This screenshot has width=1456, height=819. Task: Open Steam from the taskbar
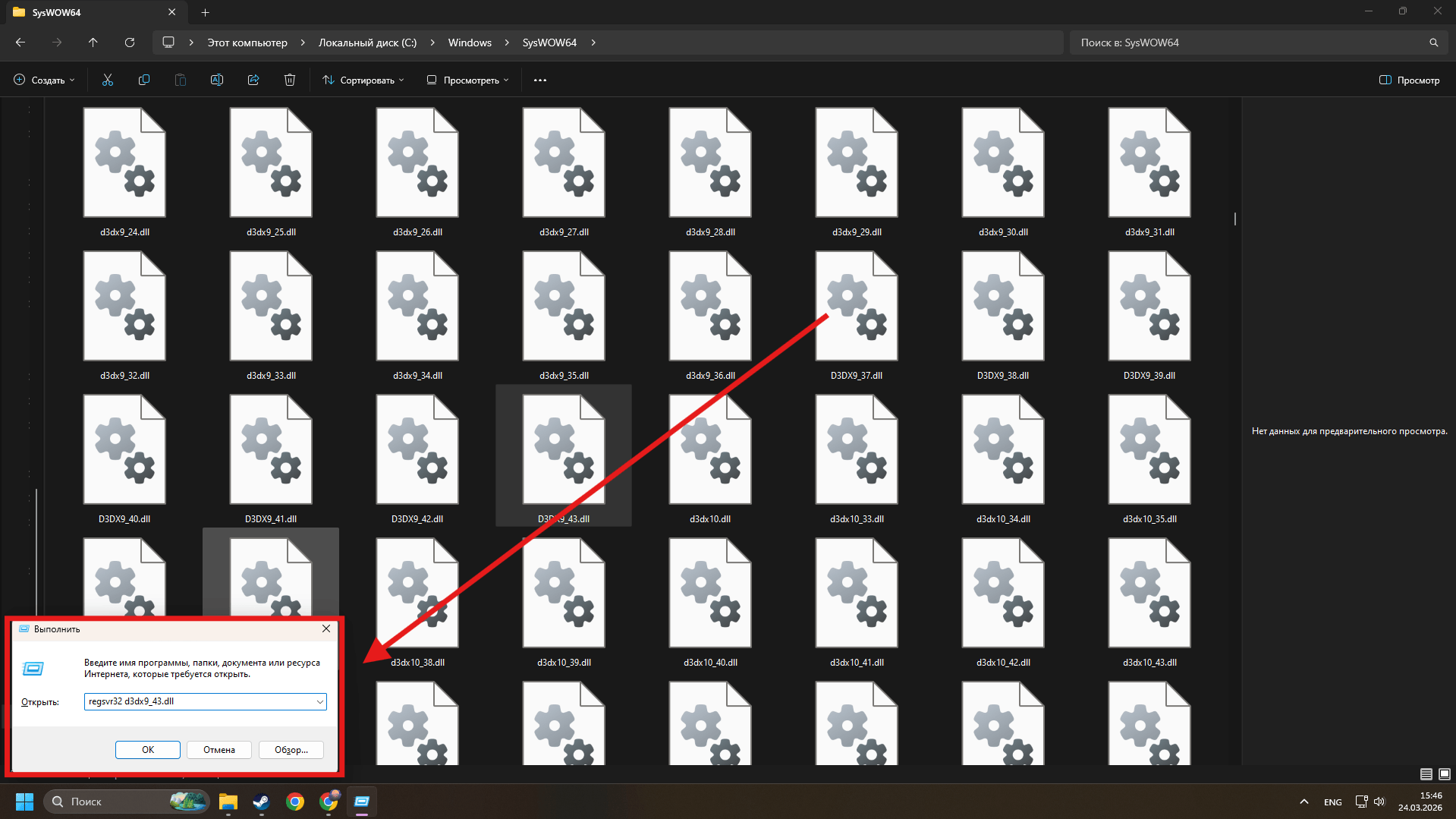262,802
